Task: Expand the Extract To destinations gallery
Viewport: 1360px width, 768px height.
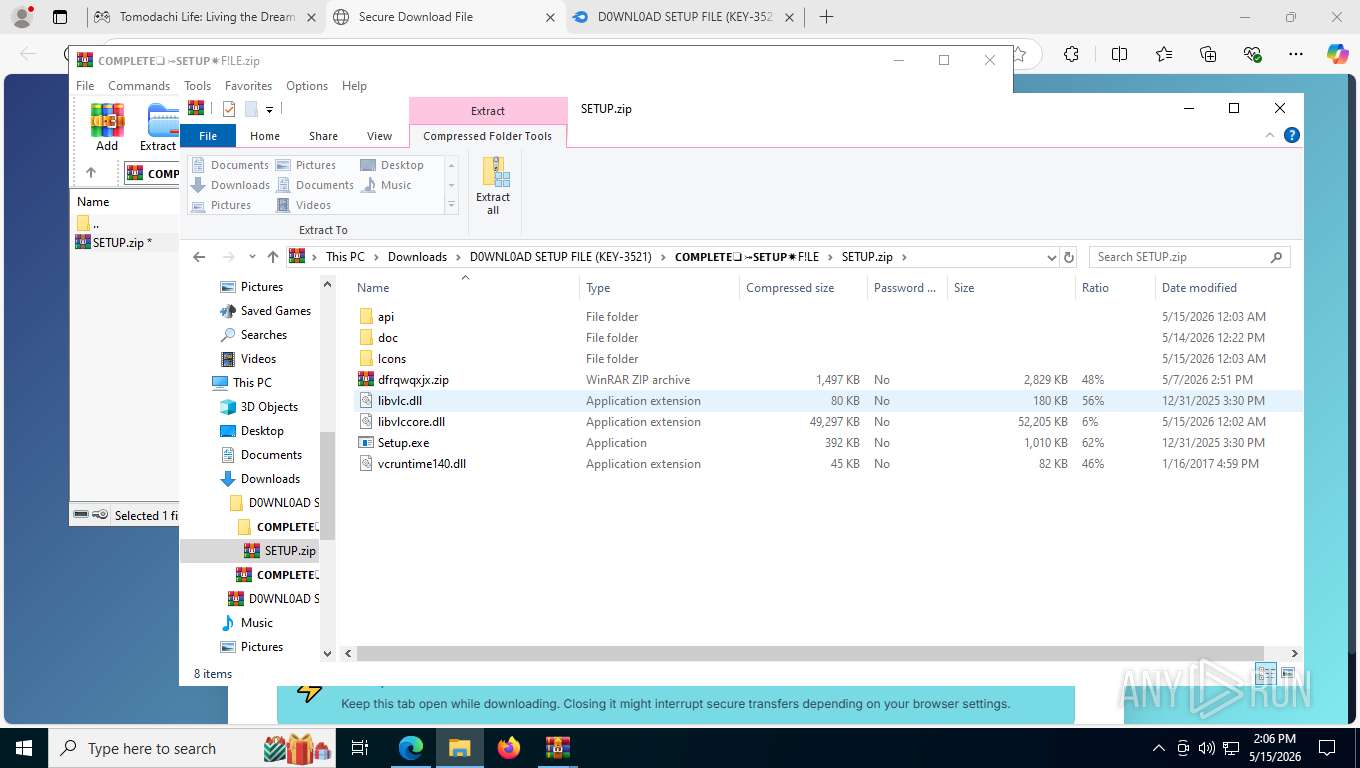Action: tap(451, 205)
